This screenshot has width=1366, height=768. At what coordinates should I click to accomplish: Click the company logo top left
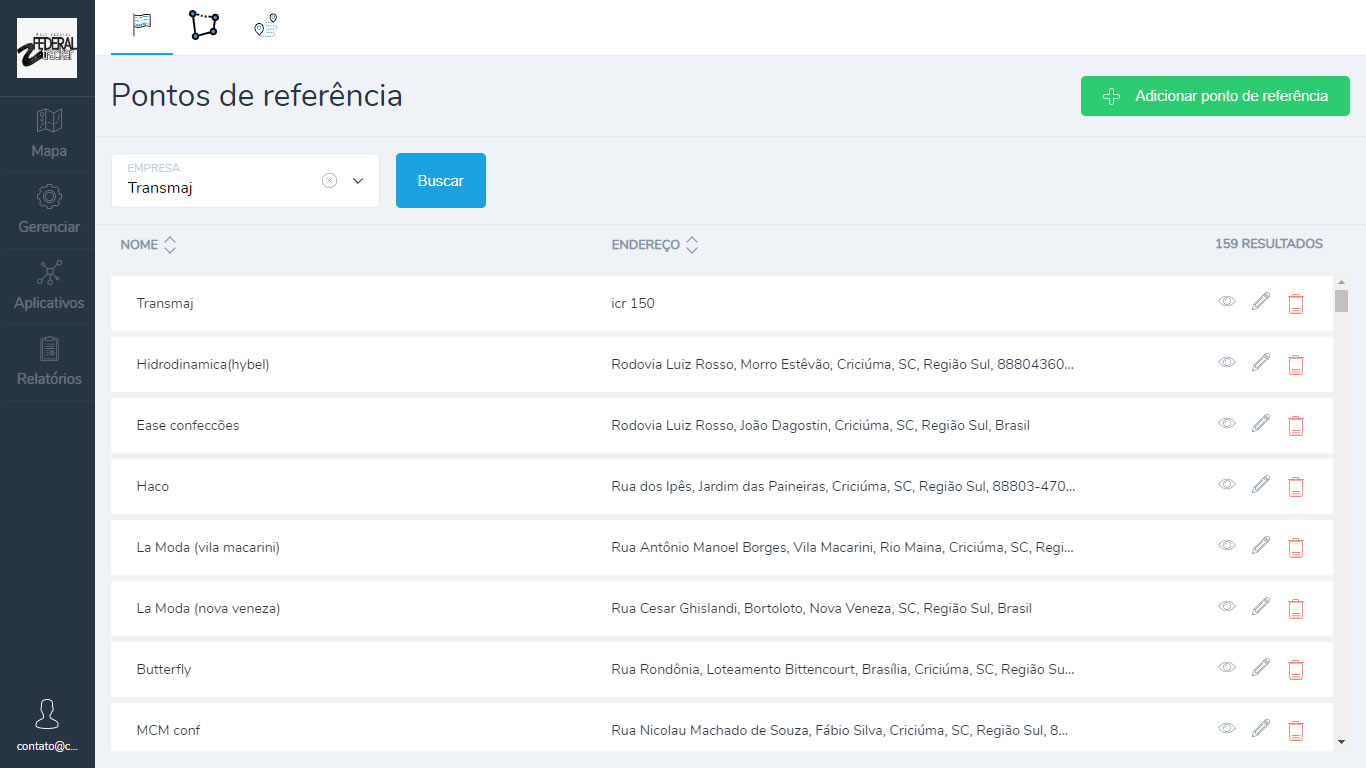(47, 48)
